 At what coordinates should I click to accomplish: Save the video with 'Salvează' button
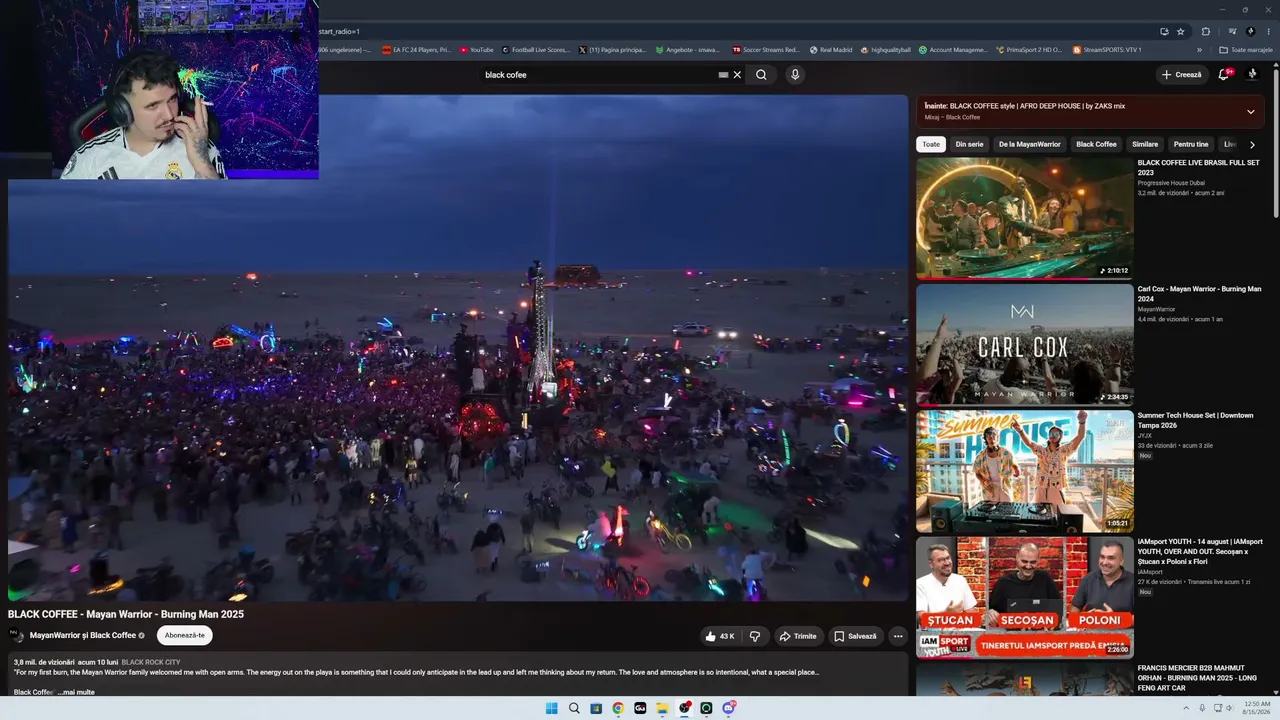[856, 636]
